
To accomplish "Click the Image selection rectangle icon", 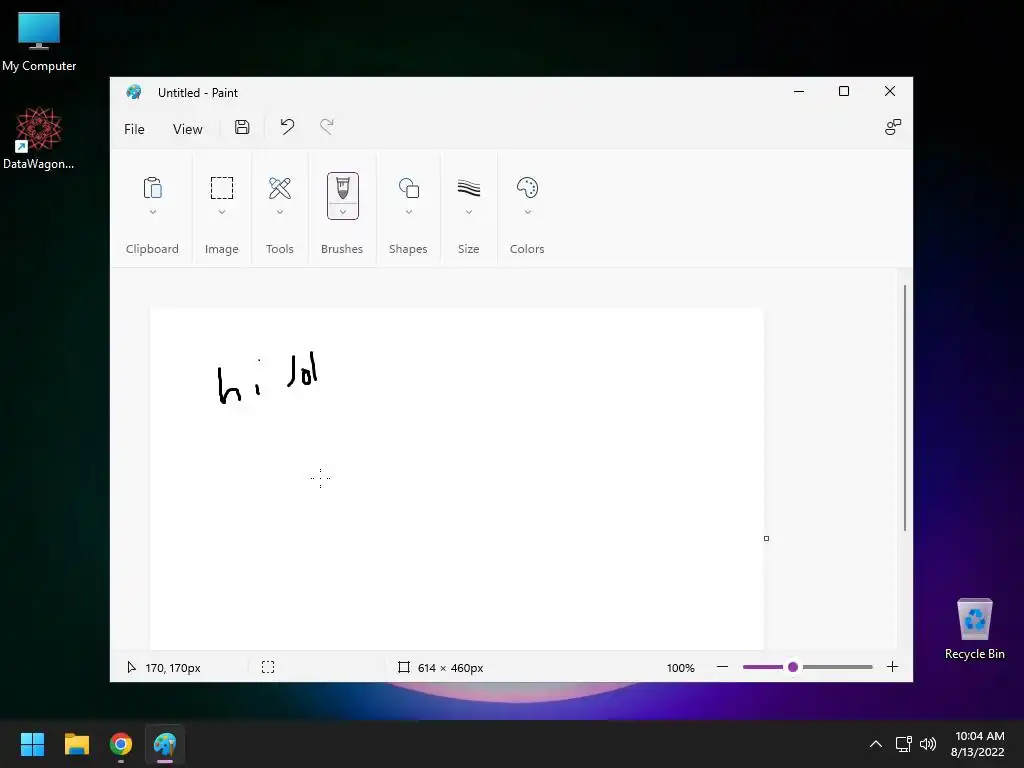I will (x=222, y=188).
